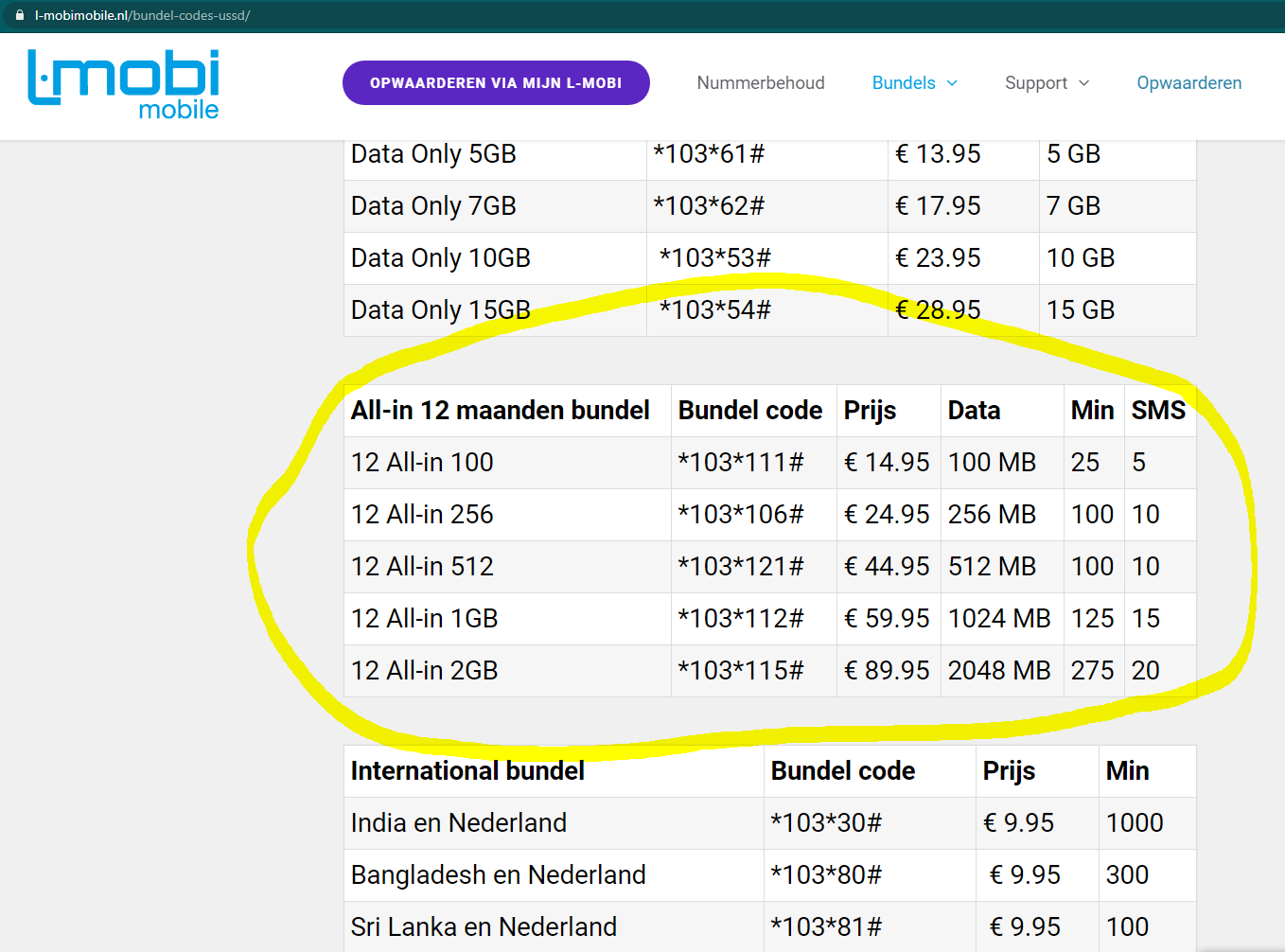Select price € 17.95

(x=938, y=206)
